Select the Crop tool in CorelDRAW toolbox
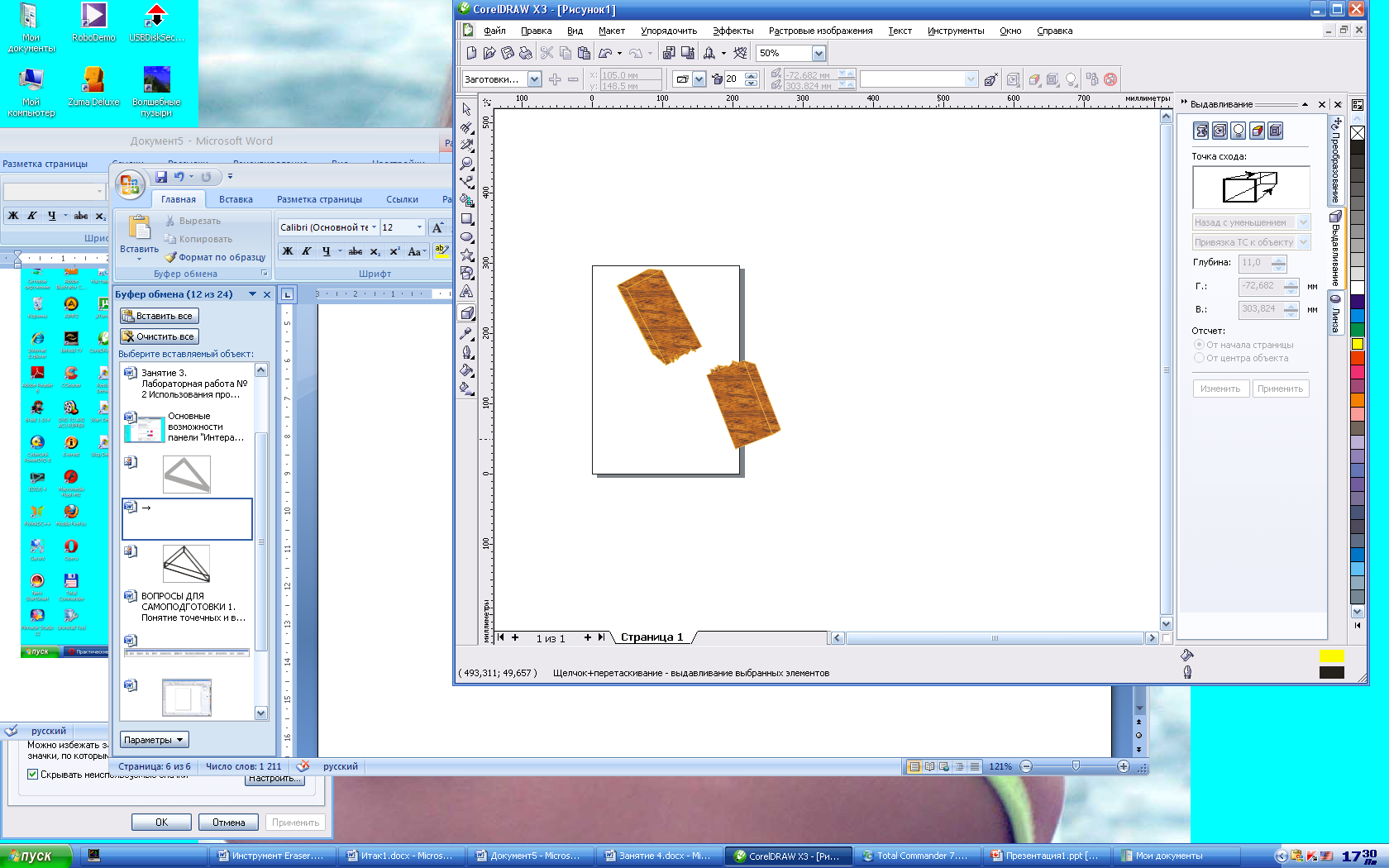Screen dimensions: 1389x868 click(x=467, y=145)
